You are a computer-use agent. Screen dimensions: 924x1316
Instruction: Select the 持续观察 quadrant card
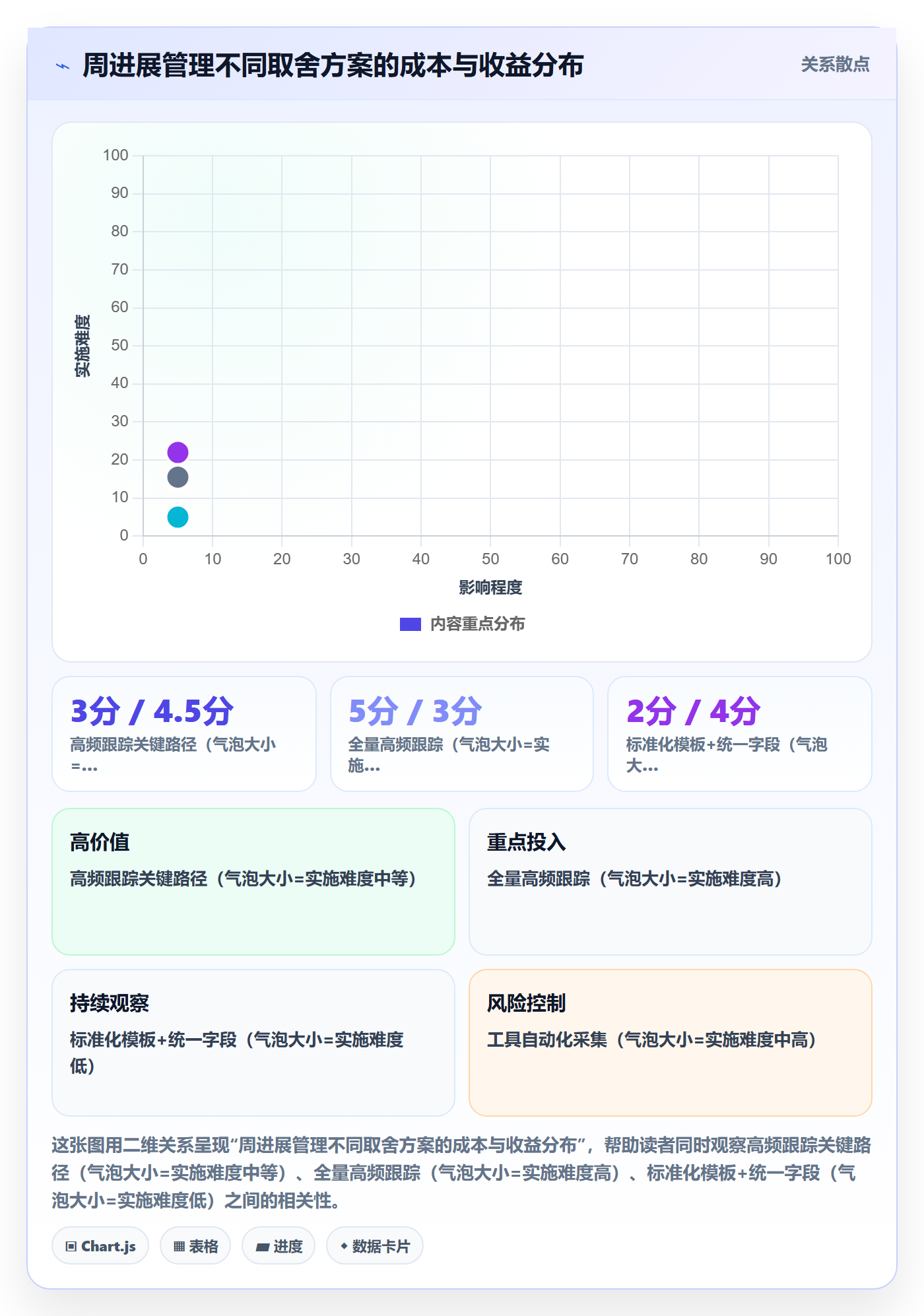click(x=253, y=1042)
